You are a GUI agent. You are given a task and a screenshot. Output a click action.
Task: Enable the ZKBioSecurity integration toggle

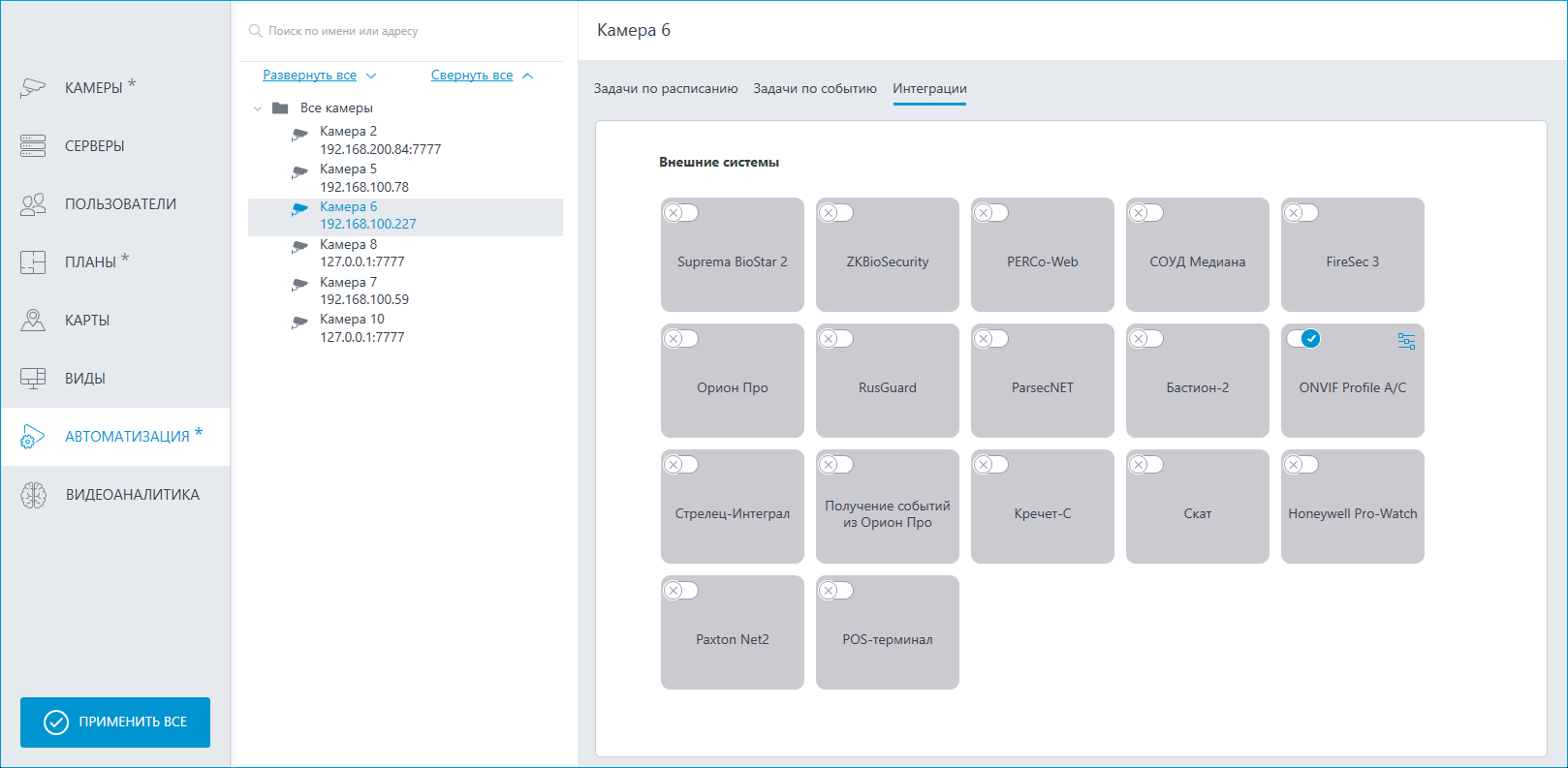click(835, 212)
